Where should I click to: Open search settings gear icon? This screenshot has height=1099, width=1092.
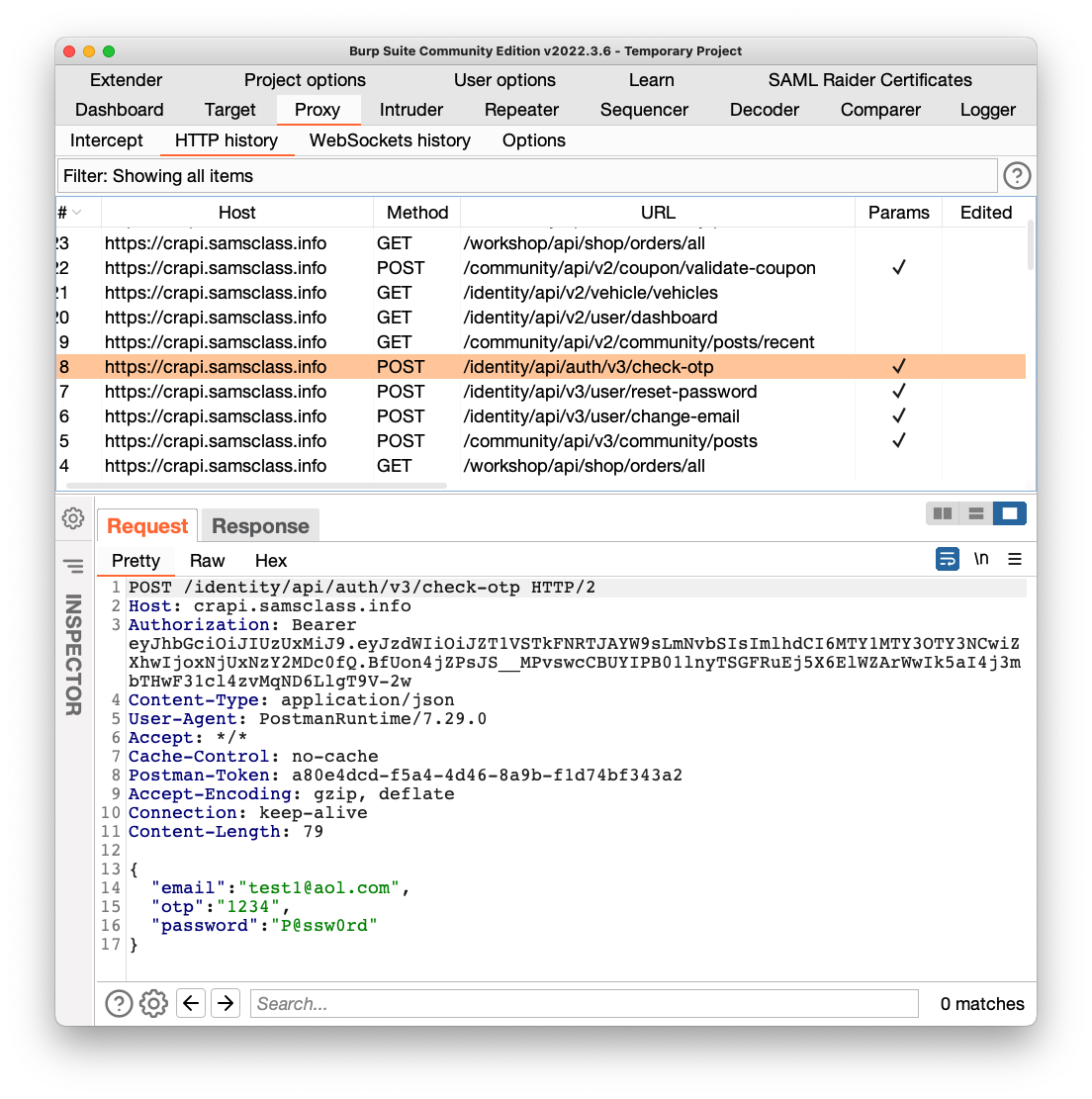point(153,1004)
